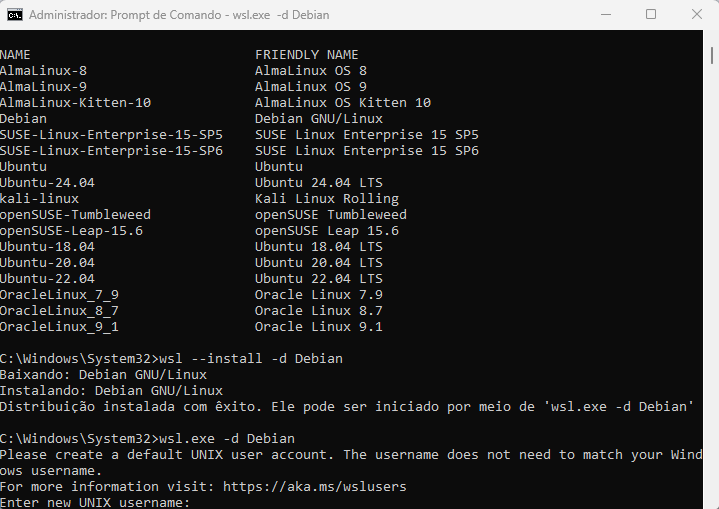Image resolution: width=719 pixels, height=509 pixels.
Task: Click the Command Prompt icon in title bar
Action: point(14,15)
